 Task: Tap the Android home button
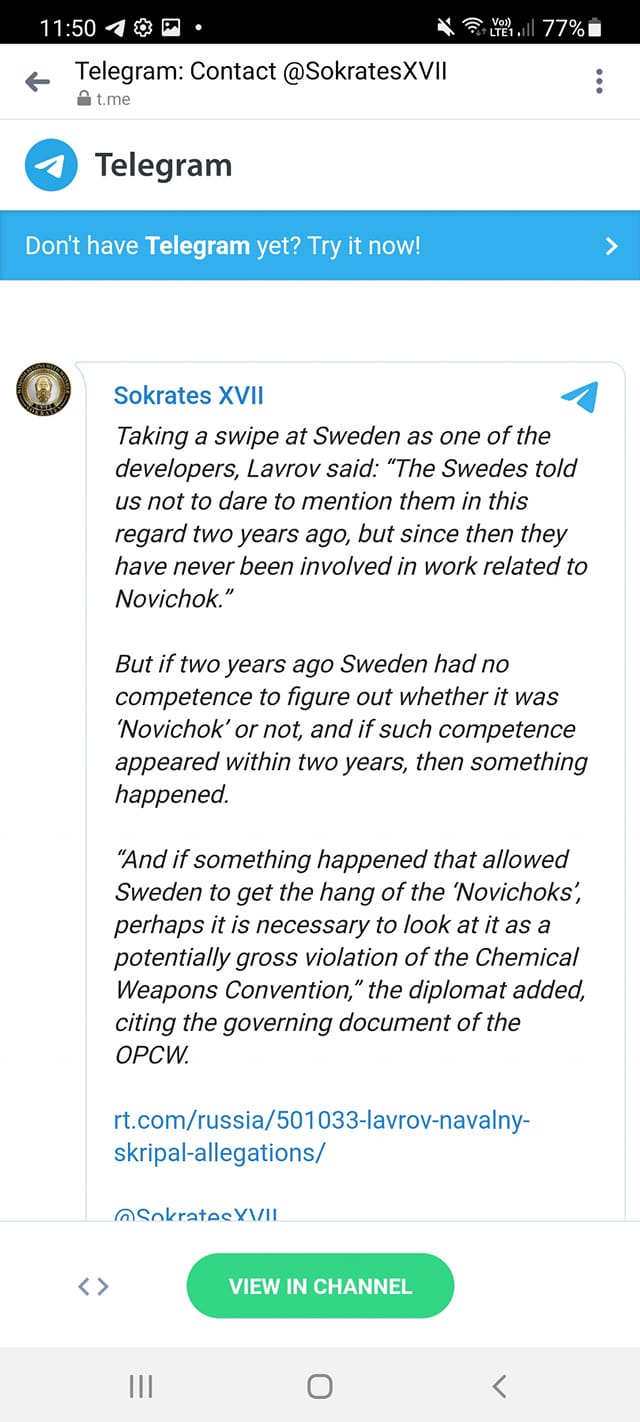(x=319, y=1386)
